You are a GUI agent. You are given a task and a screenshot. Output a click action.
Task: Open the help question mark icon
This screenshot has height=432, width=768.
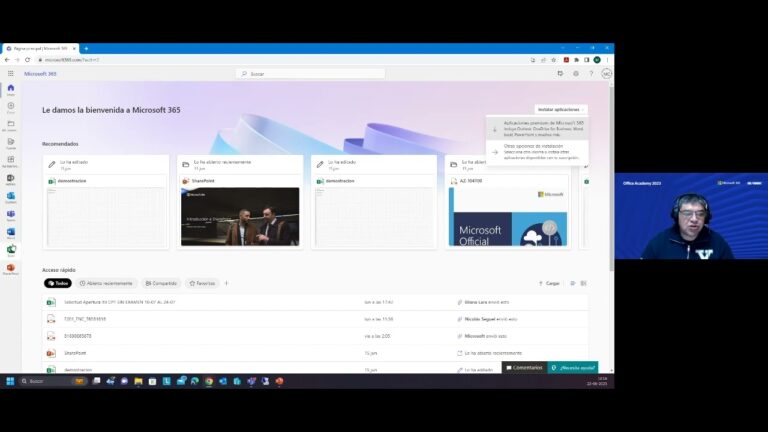pos(591,73)
